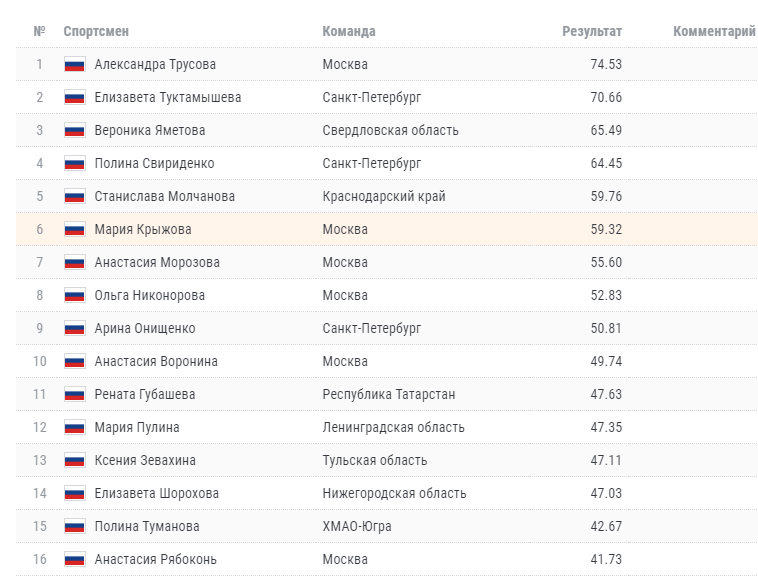The image size is (758, 585).
Task: Click the Комментарий column header
Action: click(714, 31)
